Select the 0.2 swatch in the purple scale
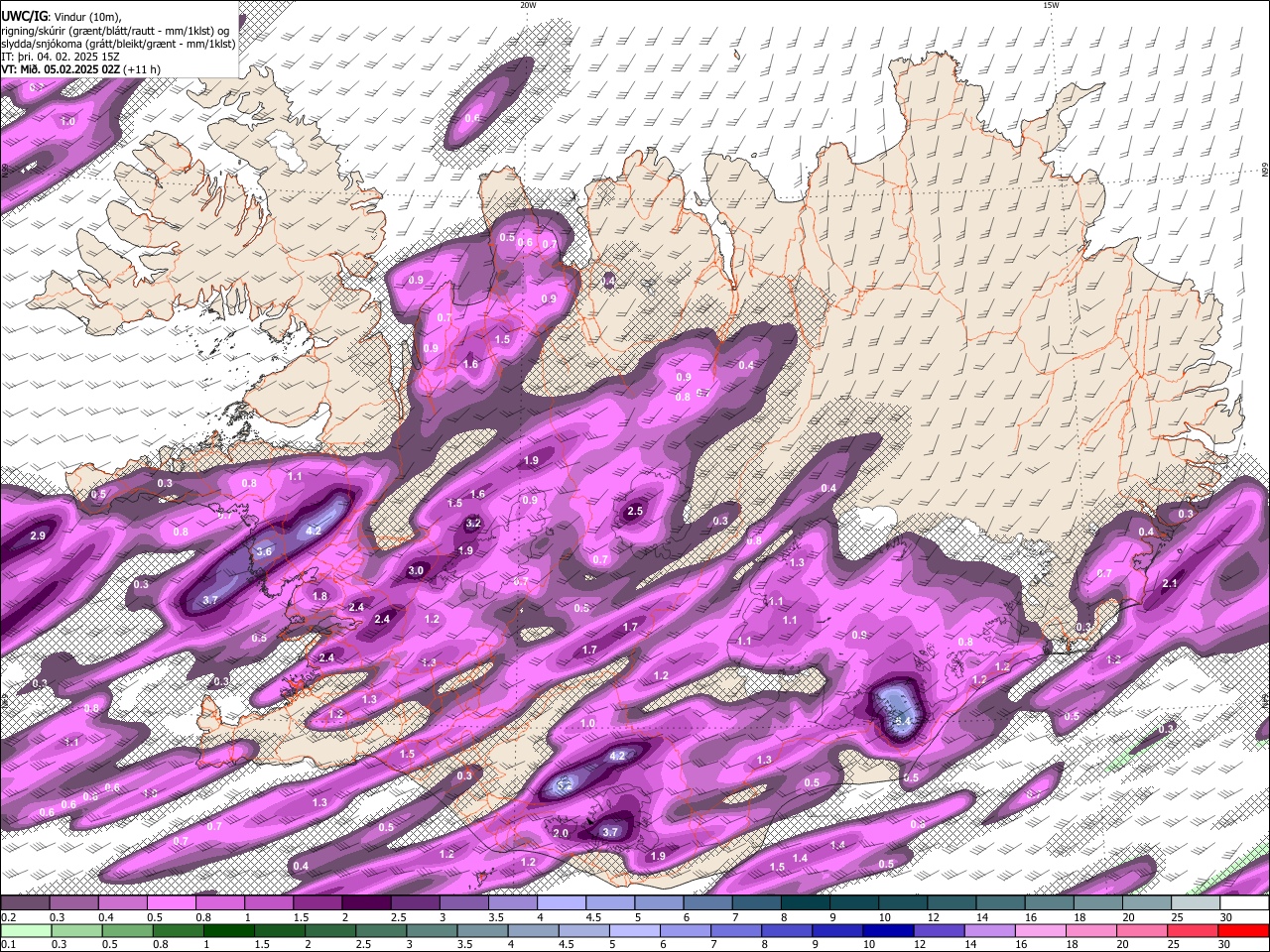Image resolution: width=1270 pixels, height=952 pixels. tap(25, 903)
